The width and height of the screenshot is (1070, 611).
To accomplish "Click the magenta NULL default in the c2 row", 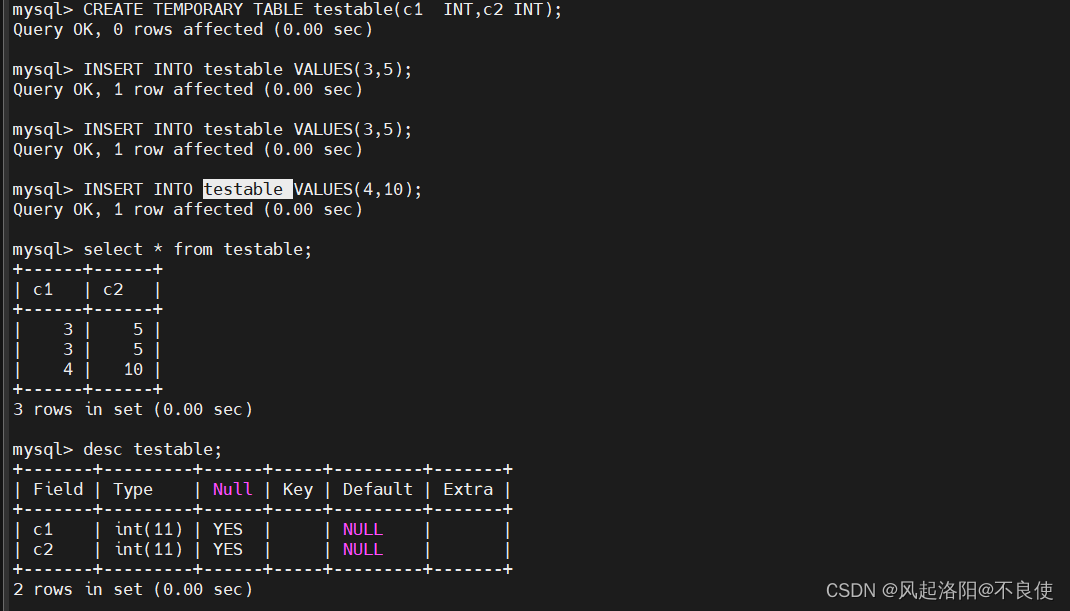I will pyautogui.click(x=362, y=549).
